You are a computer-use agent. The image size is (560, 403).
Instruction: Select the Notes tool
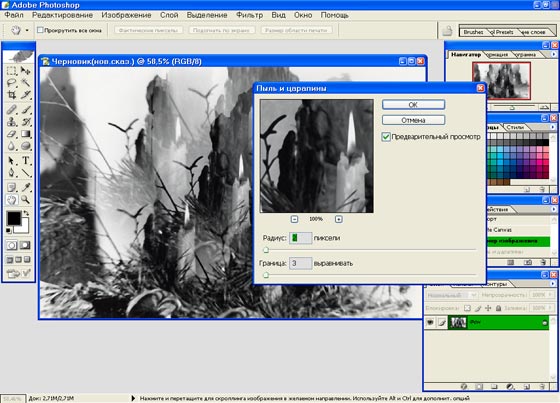coord(11,187)
